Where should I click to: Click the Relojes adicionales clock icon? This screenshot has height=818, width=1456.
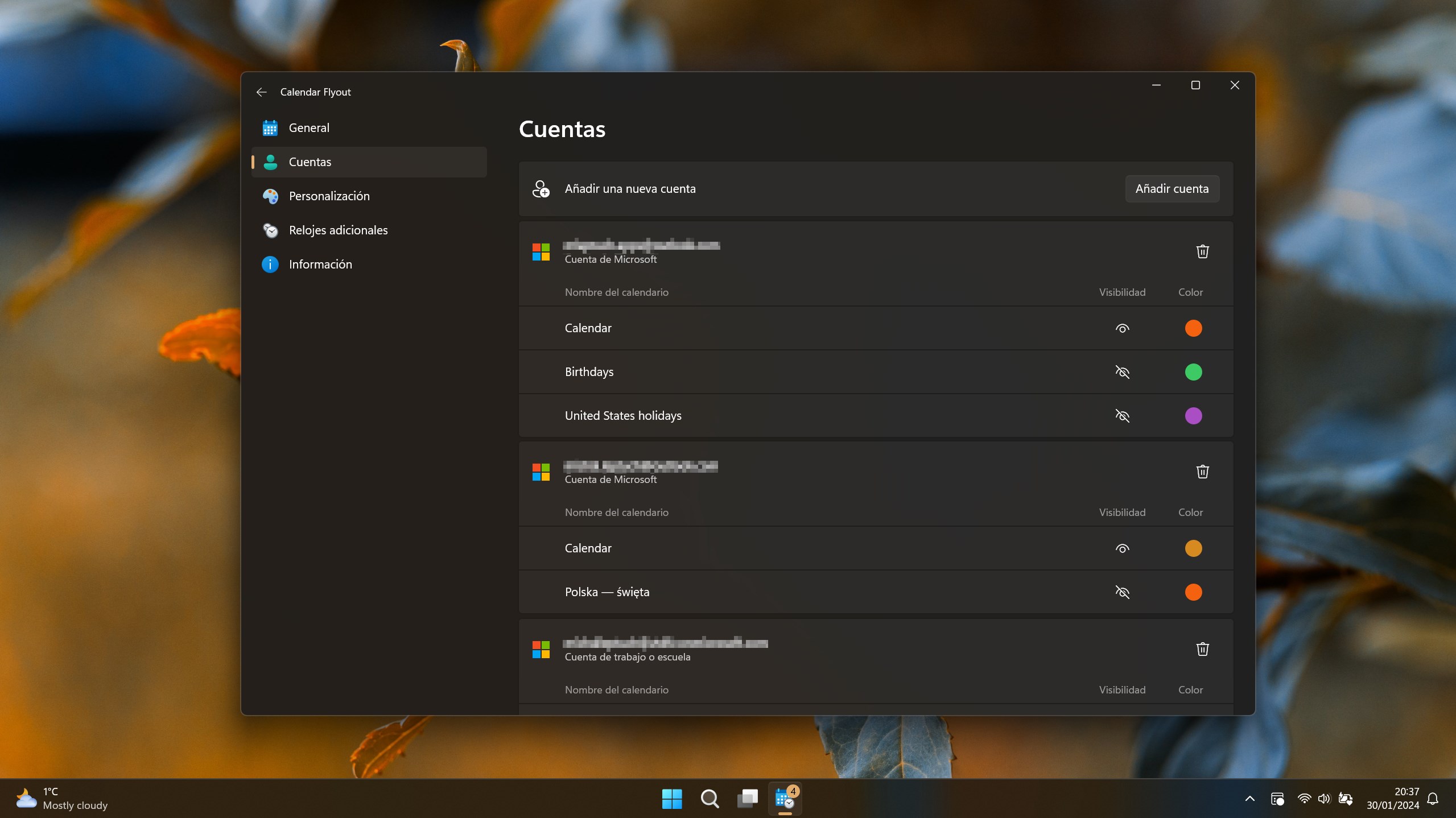[270, 230]
